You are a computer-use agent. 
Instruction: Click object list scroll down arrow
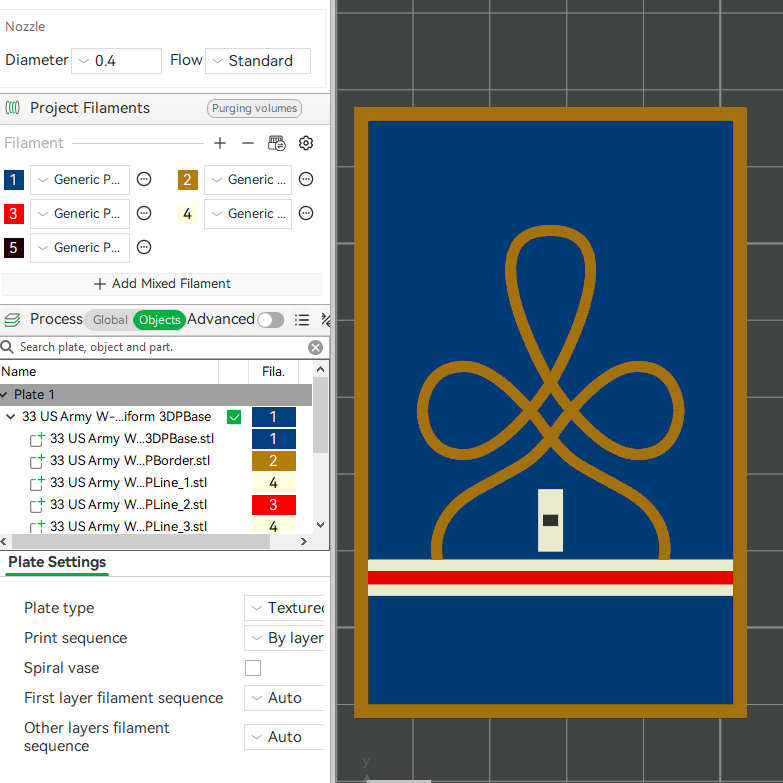[321, 525]
